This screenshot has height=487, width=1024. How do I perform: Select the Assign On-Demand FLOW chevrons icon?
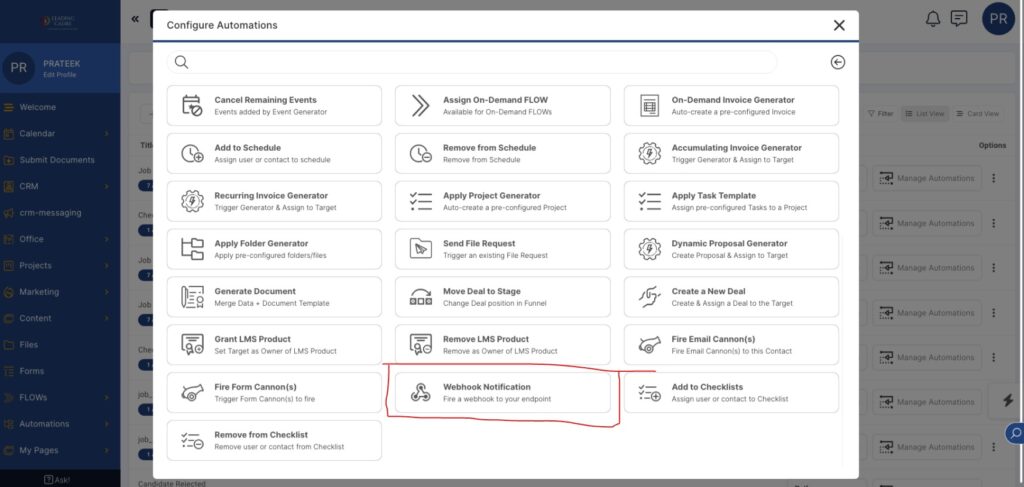coord(421,106)
